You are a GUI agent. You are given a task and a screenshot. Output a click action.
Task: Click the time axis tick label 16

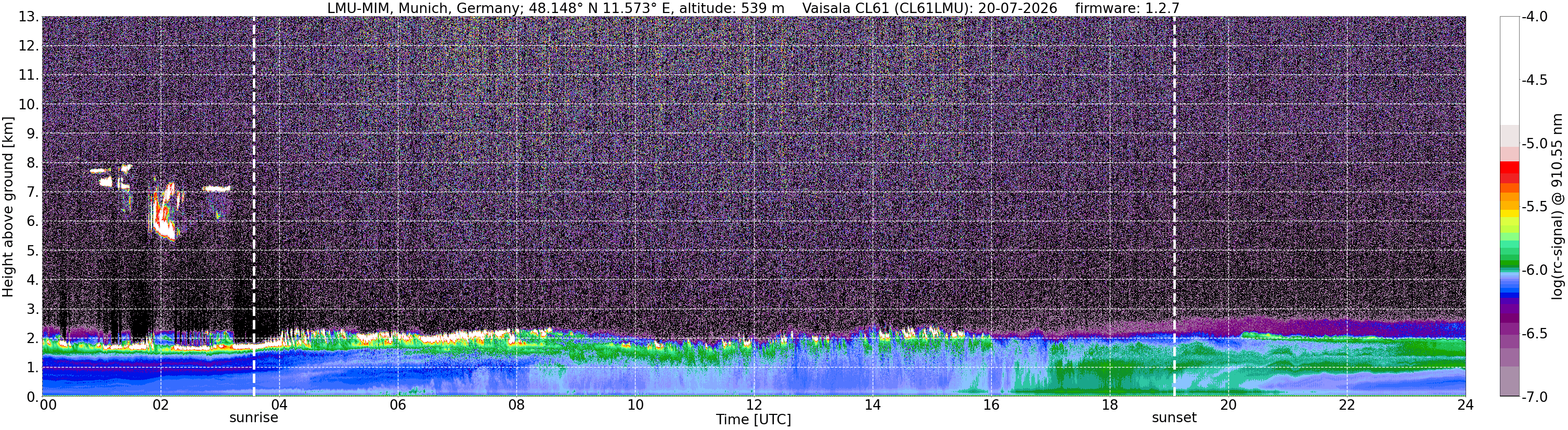[x=992, y=405]
